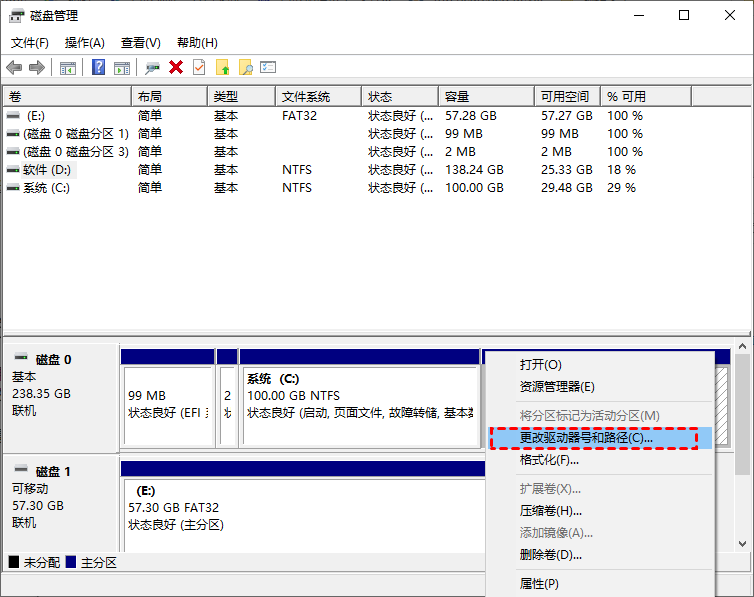Image resolution: width=754 pixels, height=597 pixels.
Task: Open the 文件(F) menu
Action: 30,43
